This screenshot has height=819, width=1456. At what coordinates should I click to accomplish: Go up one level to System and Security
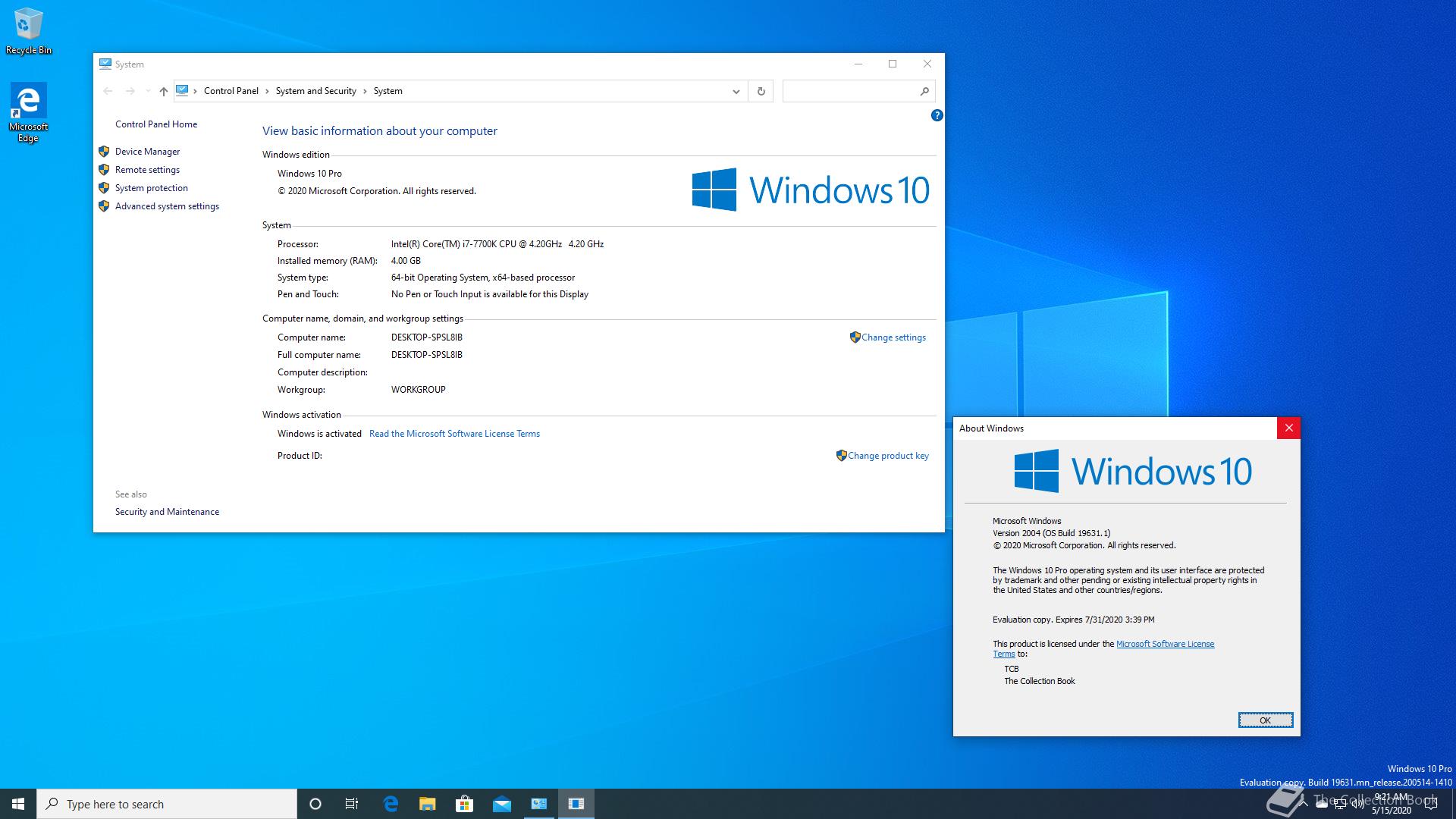163,91
